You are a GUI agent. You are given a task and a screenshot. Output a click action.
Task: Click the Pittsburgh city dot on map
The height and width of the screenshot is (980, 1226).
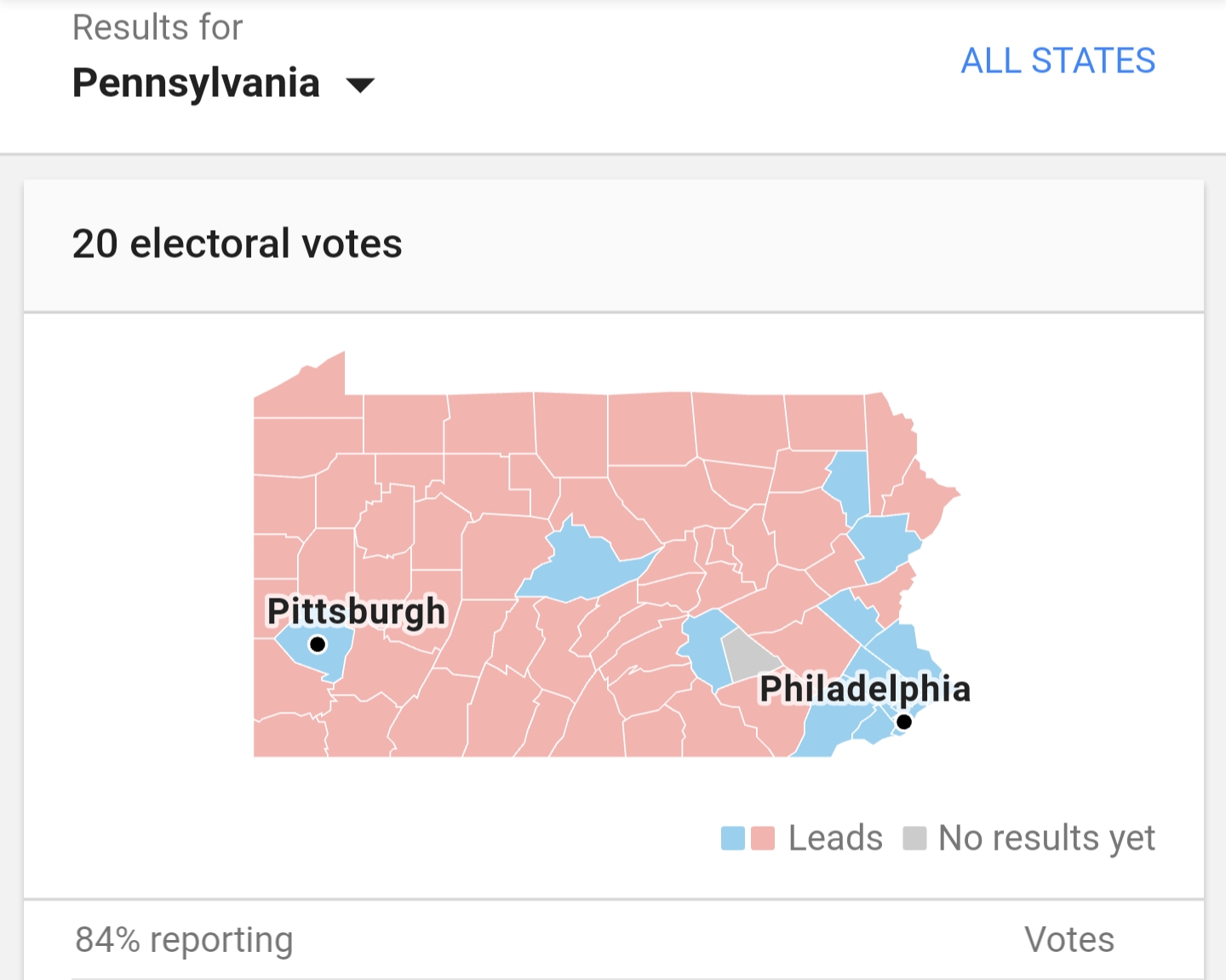[318, 644]
